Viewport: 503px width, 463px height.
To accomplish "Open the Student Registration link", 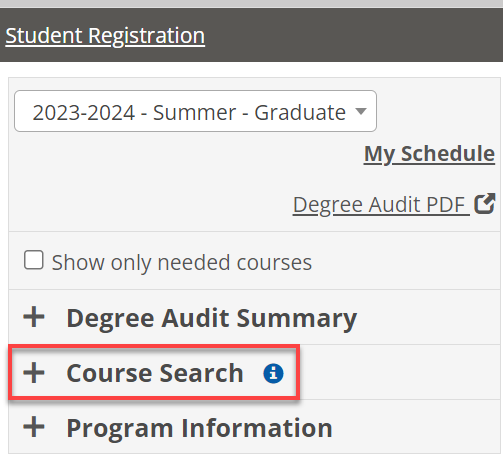I will tap(105, 36).
